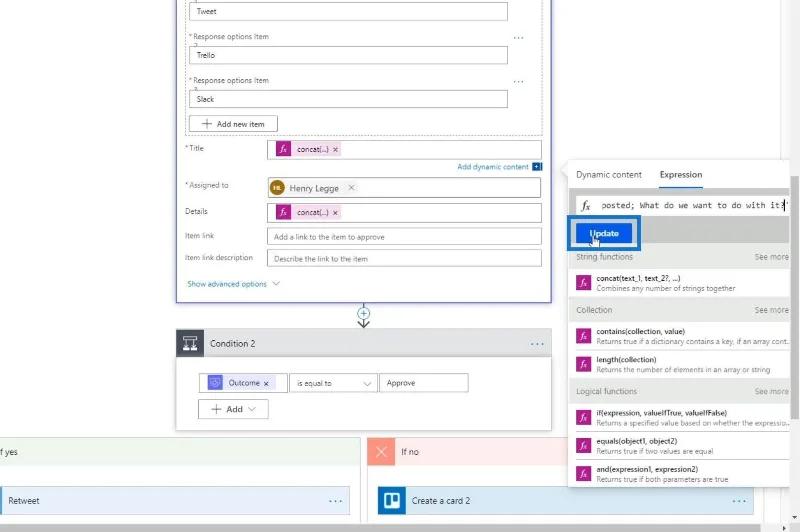The height and width of the screenshot is (532, 800).
Task: Select the contains(collection, value) function
Action: point(682,336)
